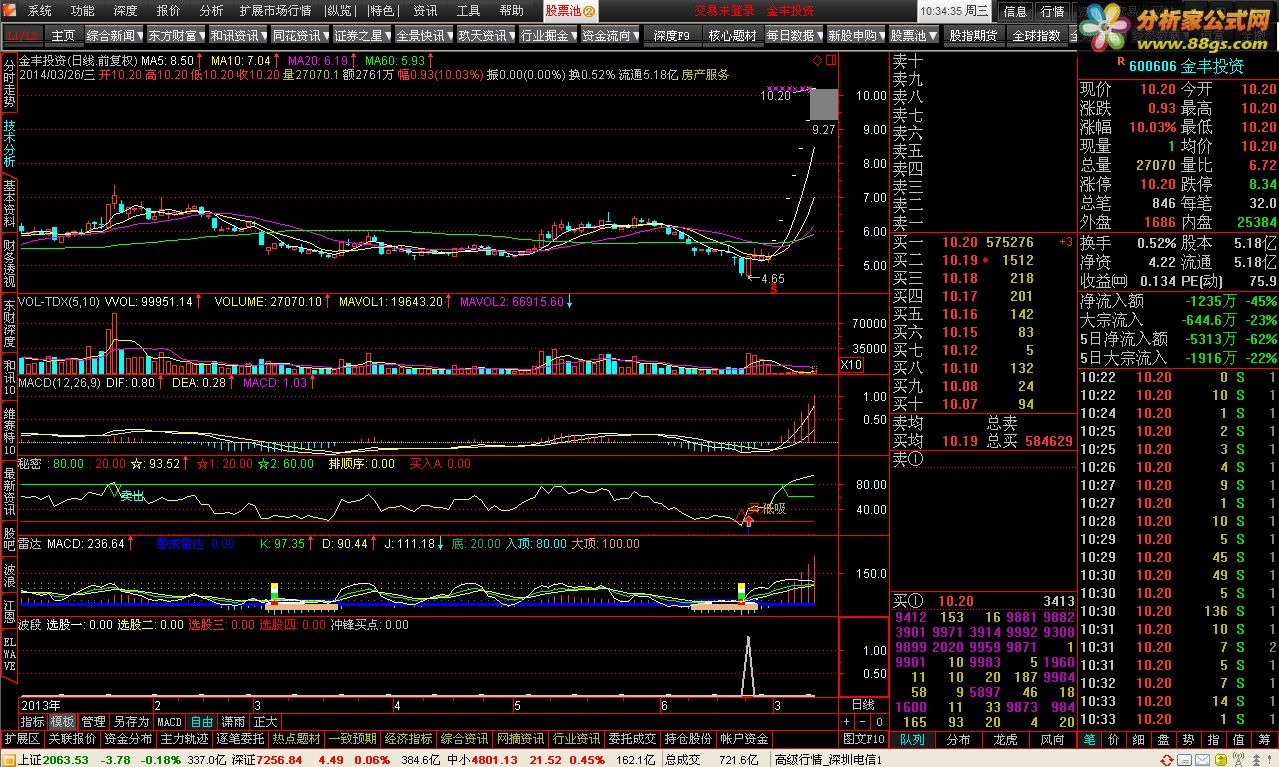Switch to the 东财深度 side tab
This screenshot has width=1279, height=767.
point(9,323)
